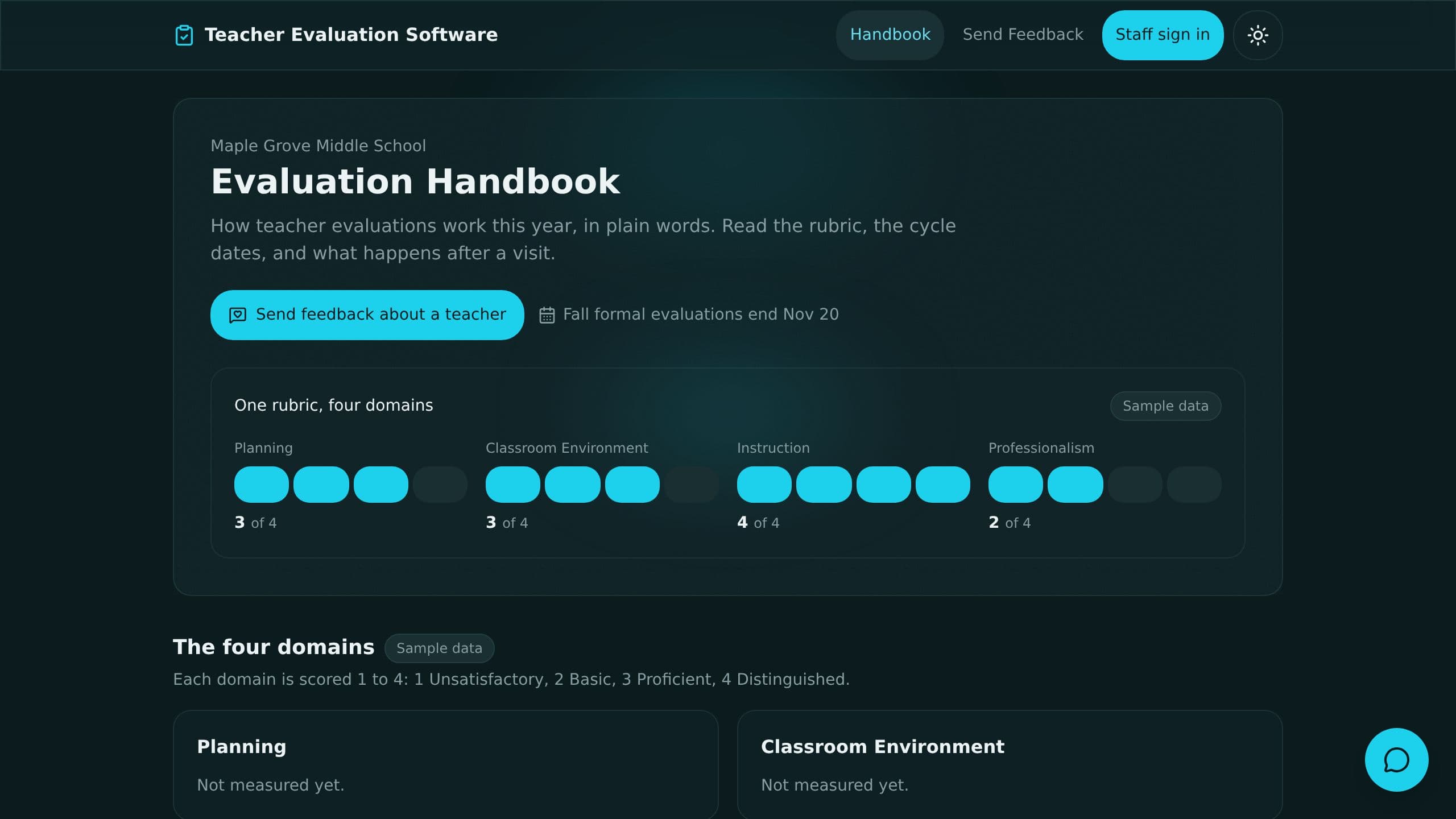Screen dimensions: 1456x819
Task: Click the Instruction label in rubric
Action: tap(773, 448)
